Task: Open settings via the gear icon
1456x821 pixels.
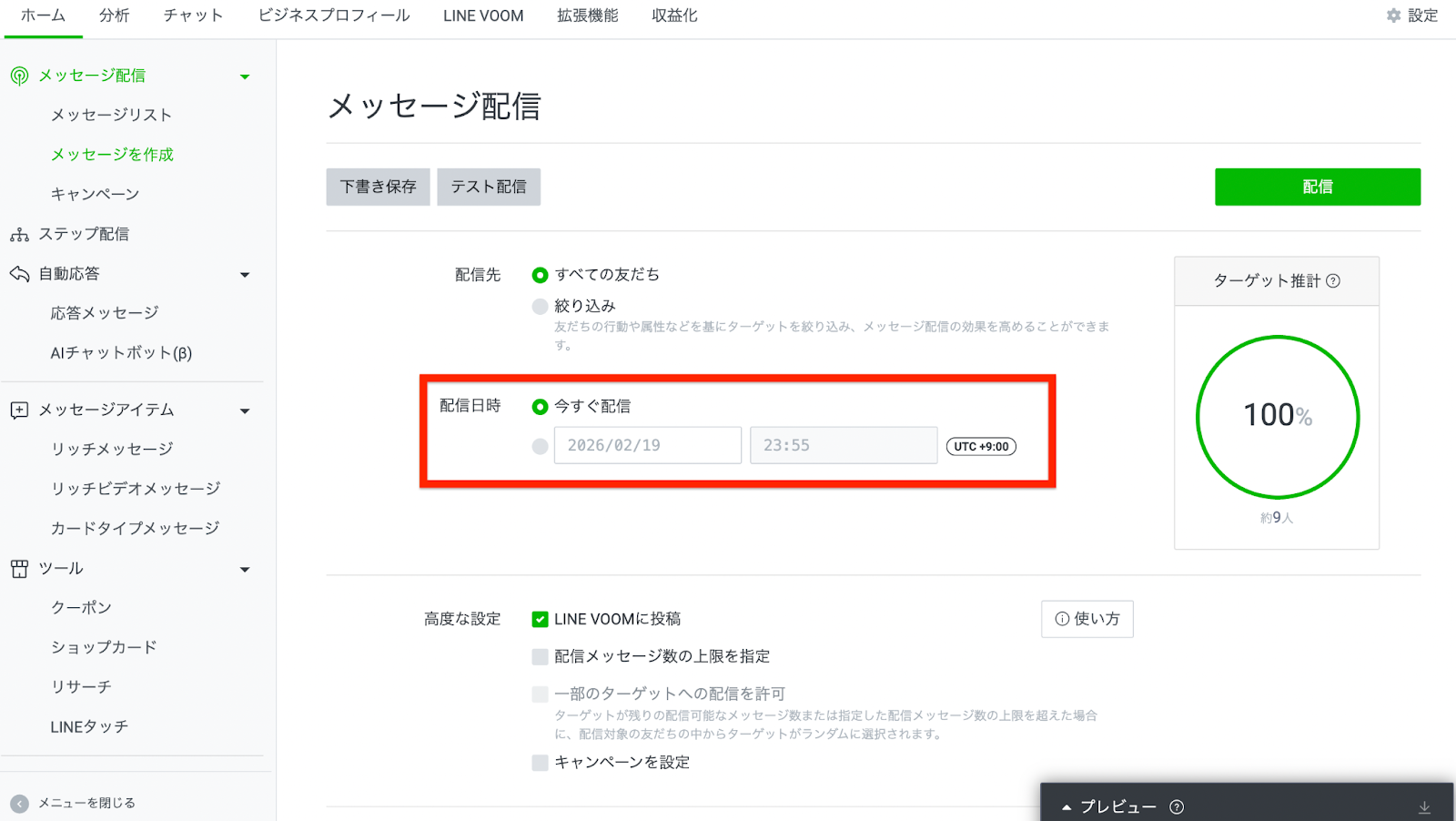Action: (x=1393, y=15)
